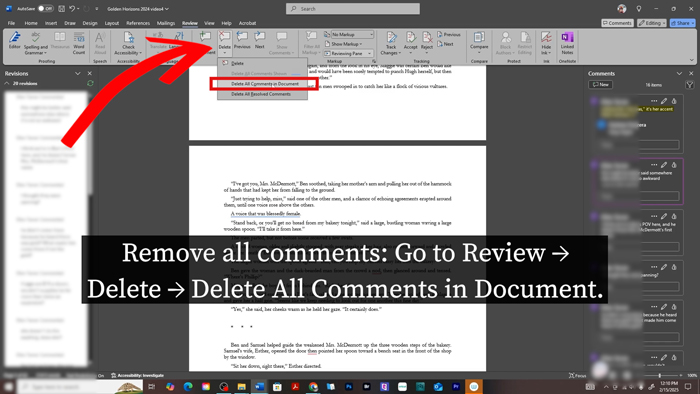The width and height of the screenshot is (700, 394).
Task: Collapse the ribbon chevron
Action: [692, 60]
